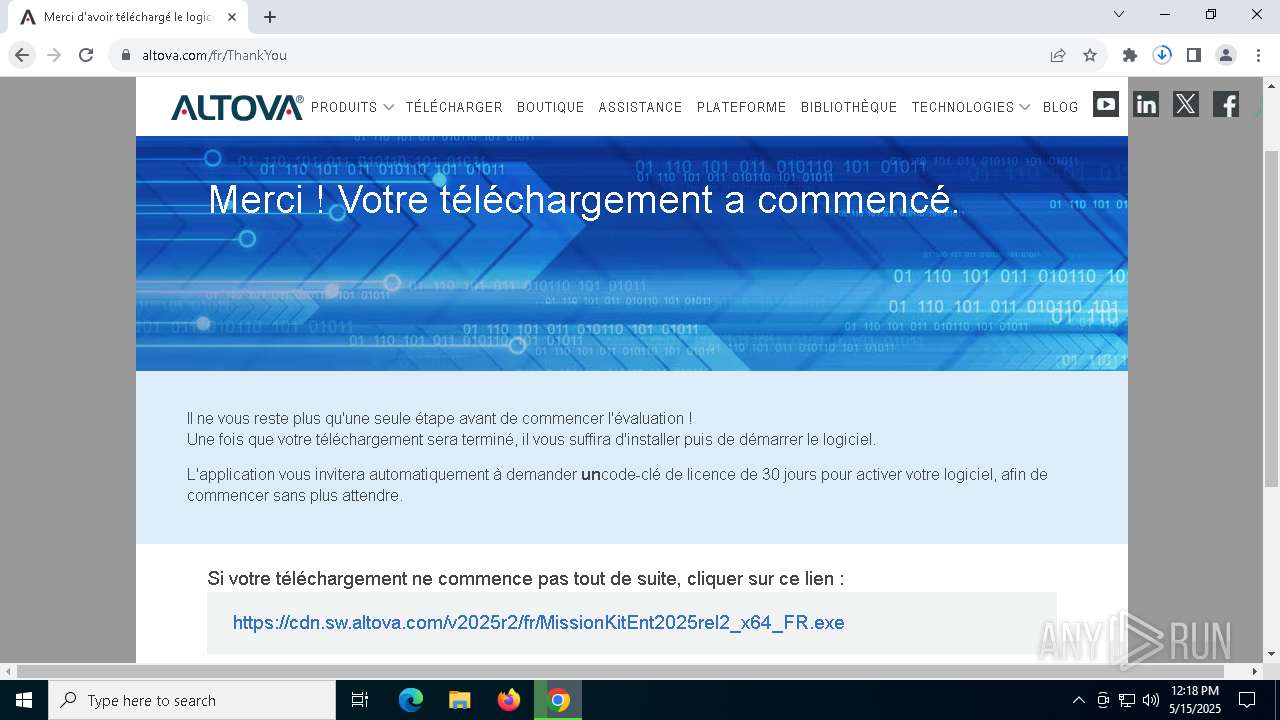1280x720 pixels.
Task: Open TÉLÉCHARGER nav item
Action: coord(454,107)
